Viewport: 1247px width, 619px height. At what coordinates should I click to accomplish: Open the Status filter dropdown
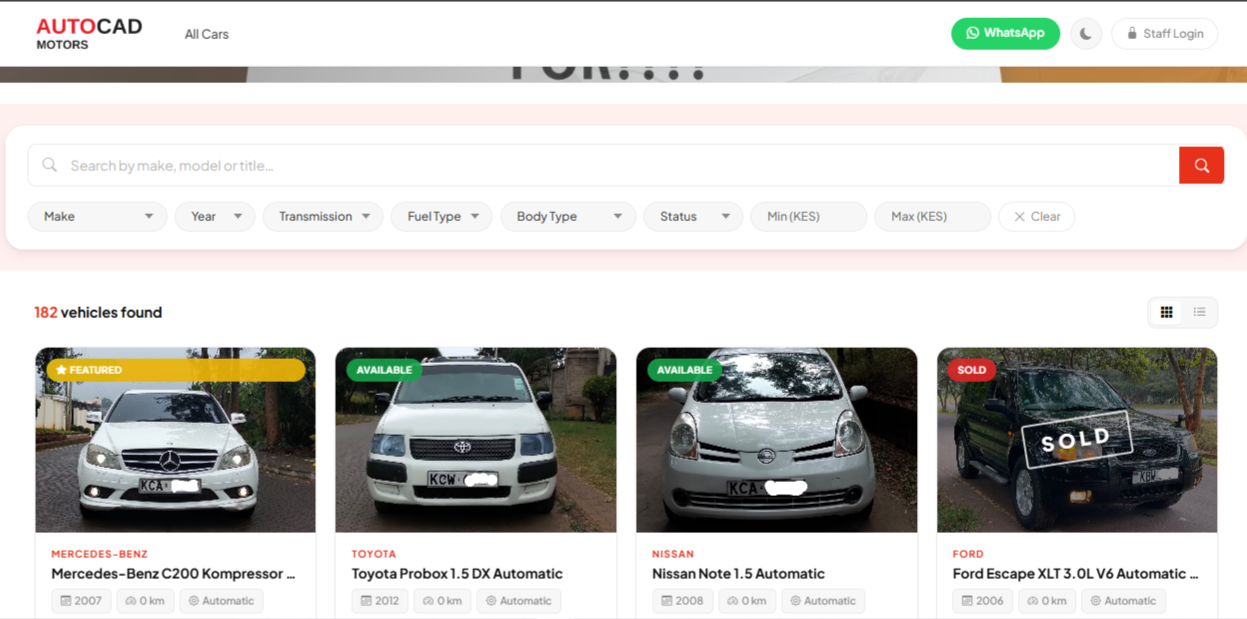[693, 216]
